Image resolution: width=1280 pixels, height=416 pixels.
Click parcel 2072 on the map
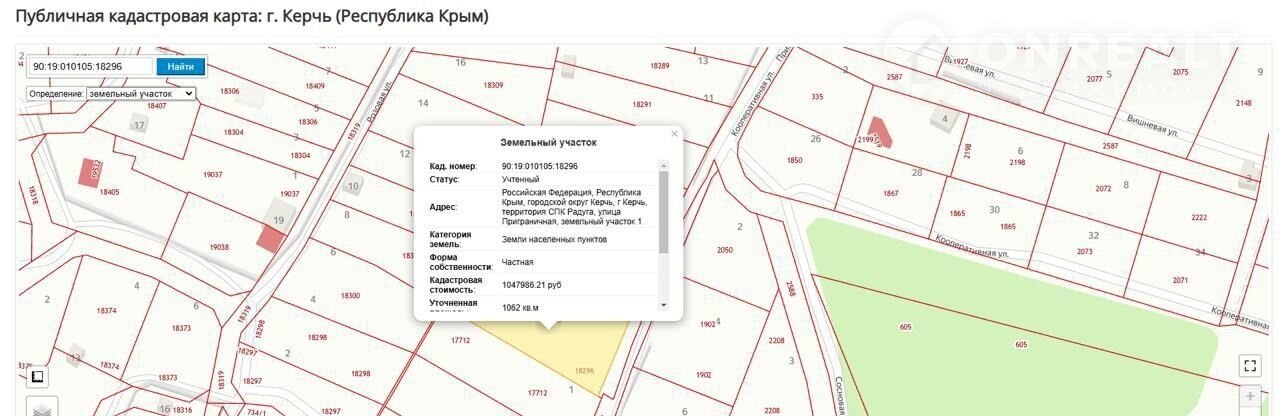[1103, 188]
